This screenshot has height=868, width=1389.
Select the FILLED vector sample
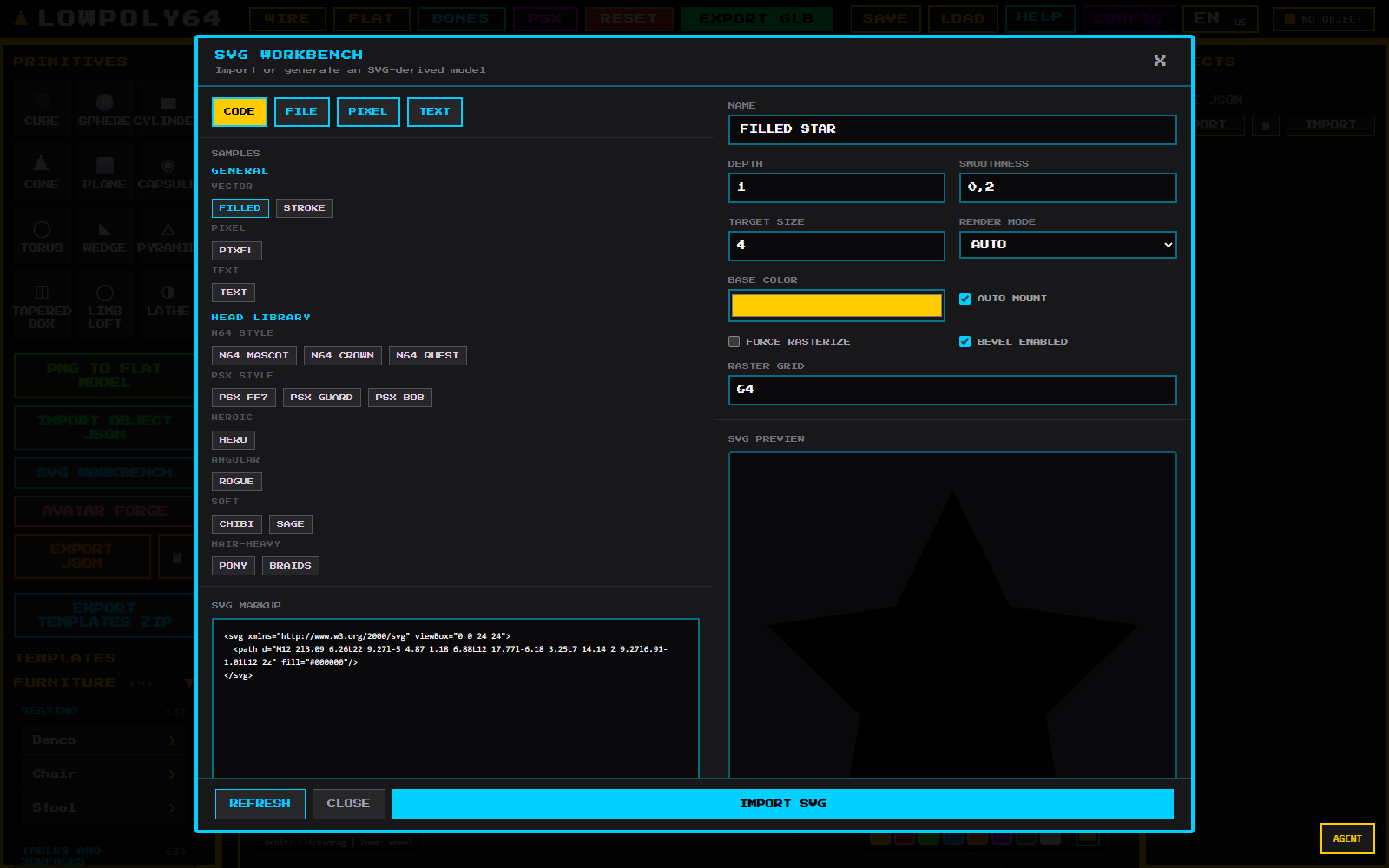click(240, 208)
